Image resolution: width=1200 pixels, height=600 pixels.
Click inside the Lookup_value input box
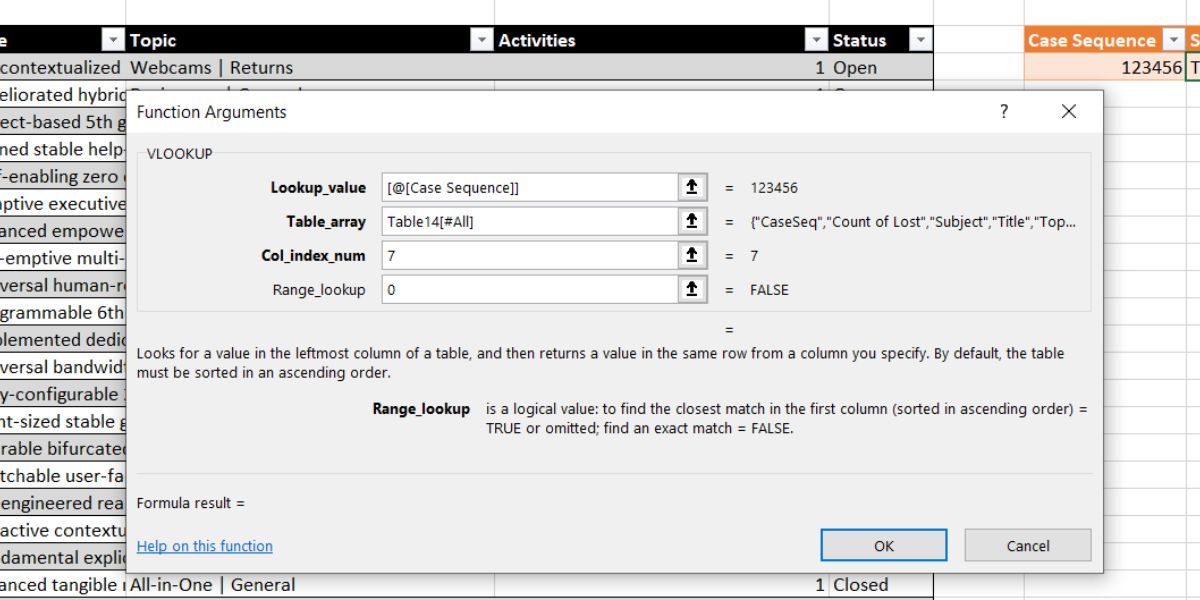click(x=530, y=186)
